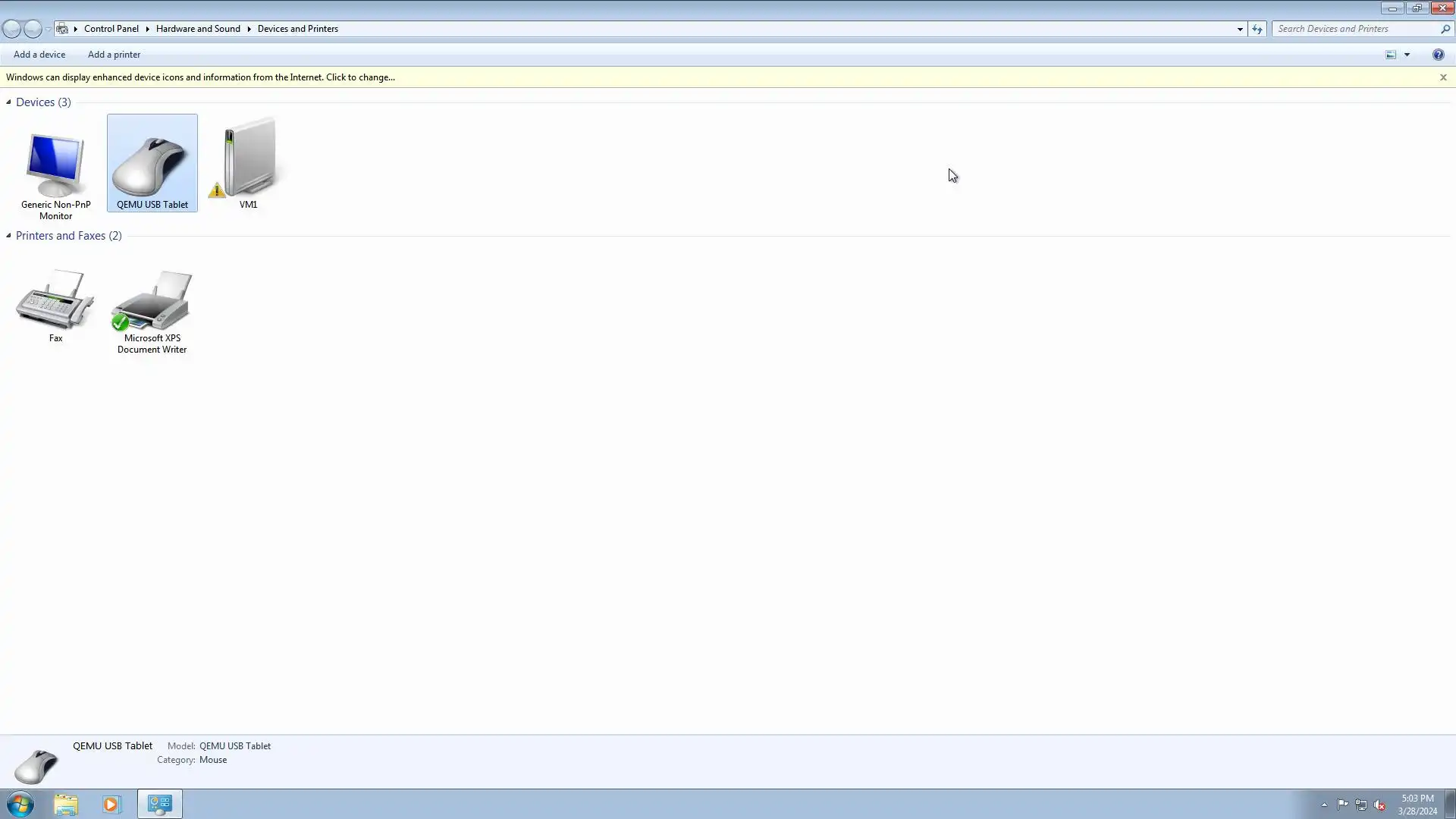Click the search magnifier icon
1456x819 pixels.
[x=1445, y=29]
